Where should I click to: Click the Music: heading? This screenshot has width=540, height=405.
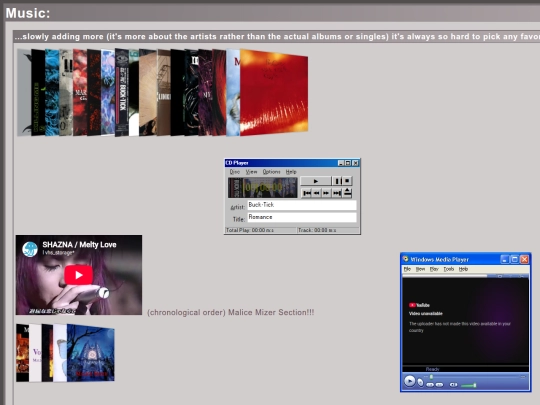(28, 13)
